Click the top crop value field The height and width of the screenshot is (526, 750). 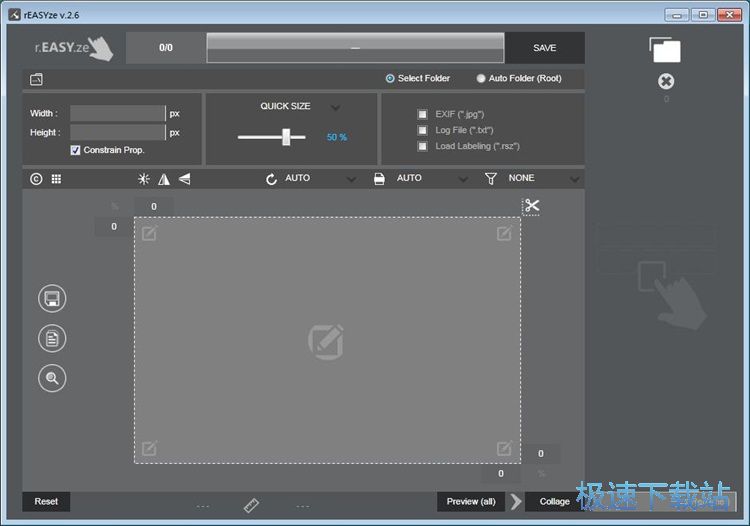tap(154, 207)
